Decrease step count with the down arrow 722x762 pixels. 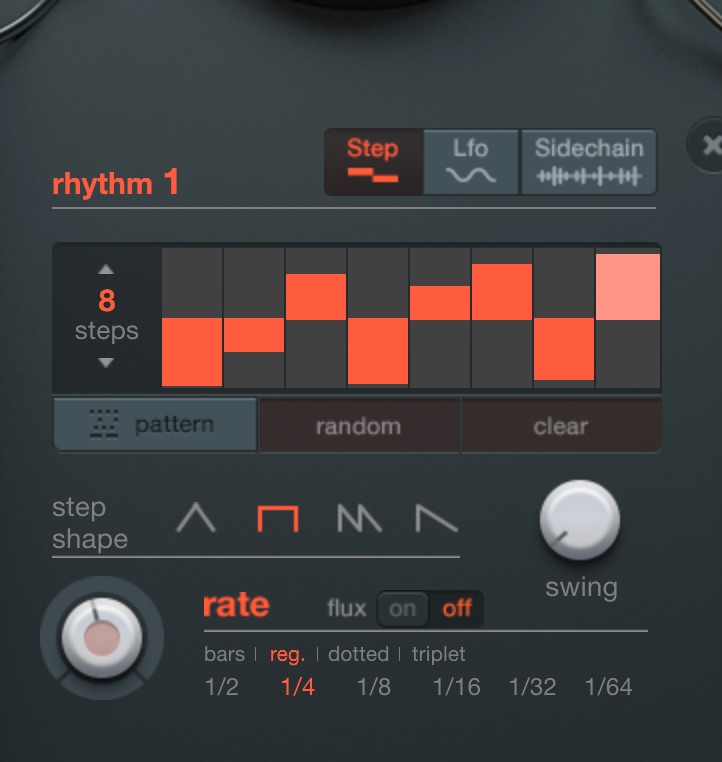click(x=106, y=362)
